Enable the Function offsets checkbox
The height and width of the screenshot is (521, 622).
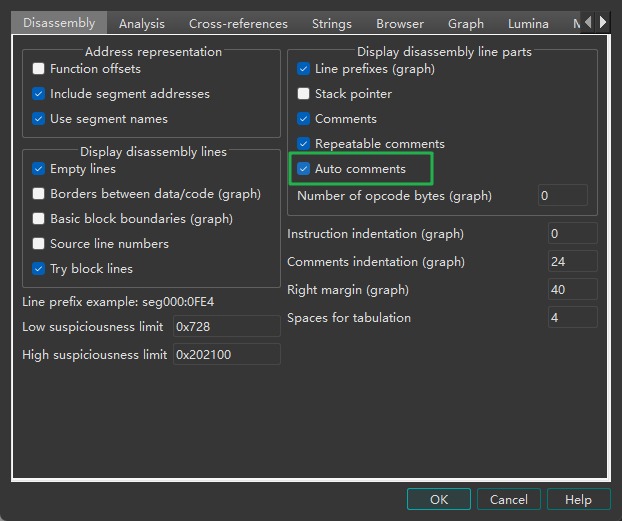[39, 69]
